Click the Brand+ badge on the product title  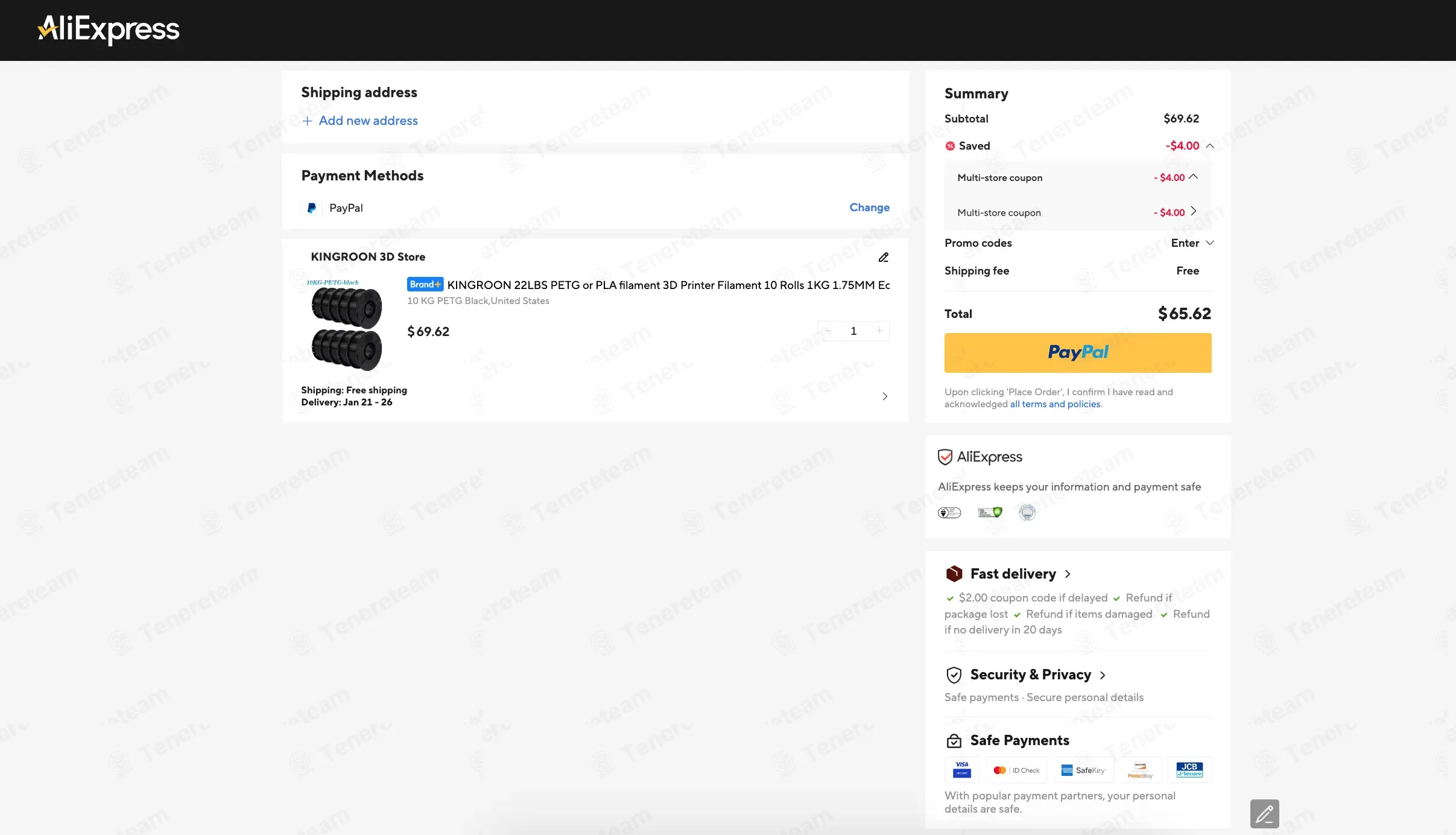[x=425, y=284]
